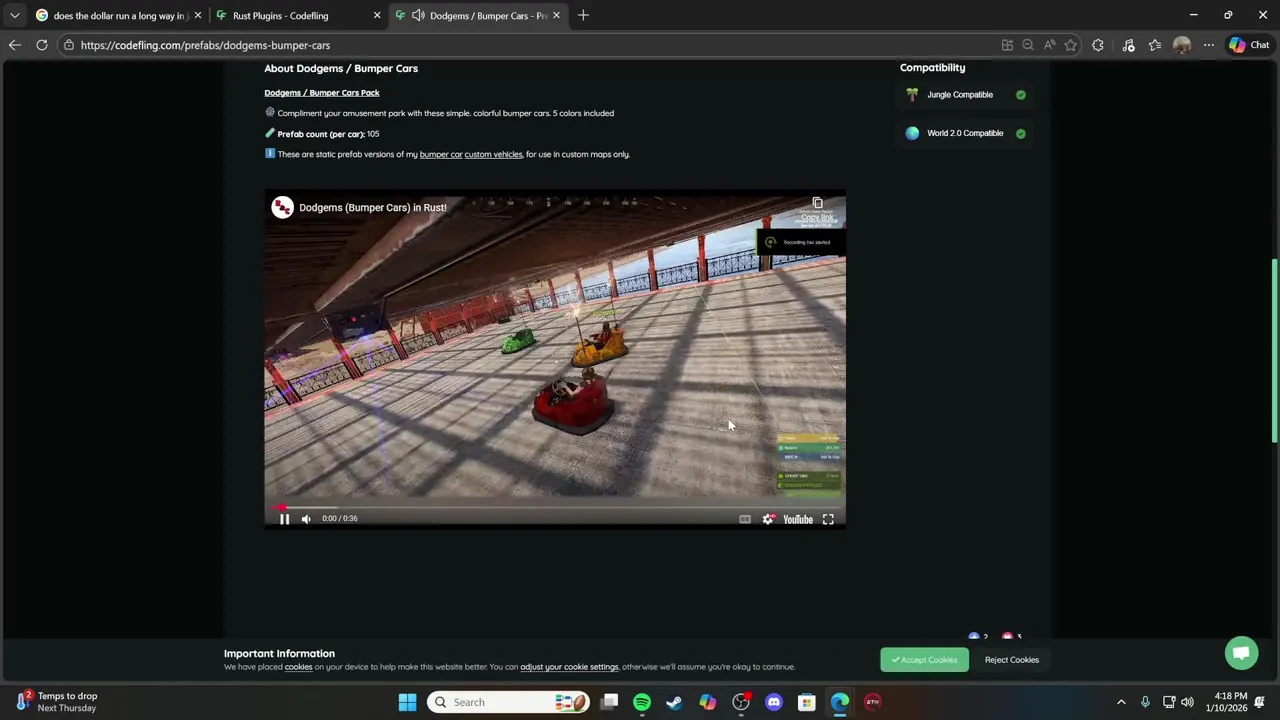The image size is (1280, 720).
Task: Open Copilot Chat sidebar
Action: 1249,45
